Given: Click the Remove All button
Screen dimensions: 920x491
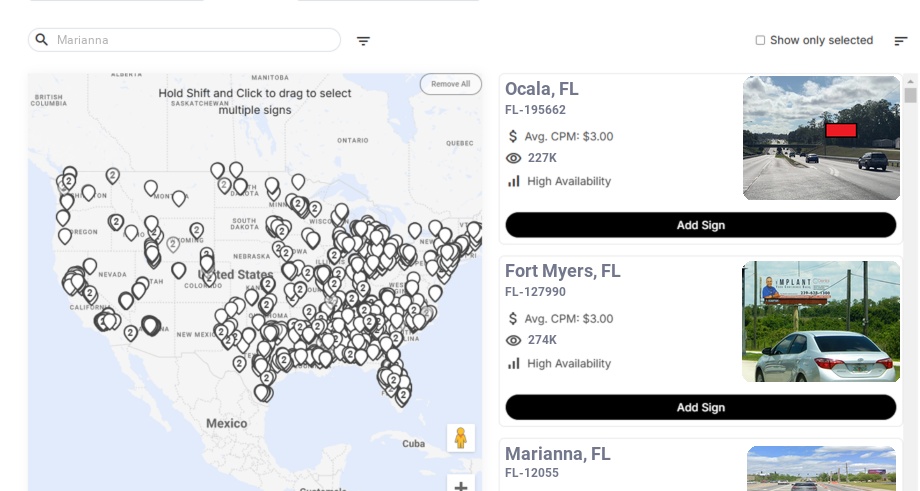Looking at the screenshot, I should 450,84.
